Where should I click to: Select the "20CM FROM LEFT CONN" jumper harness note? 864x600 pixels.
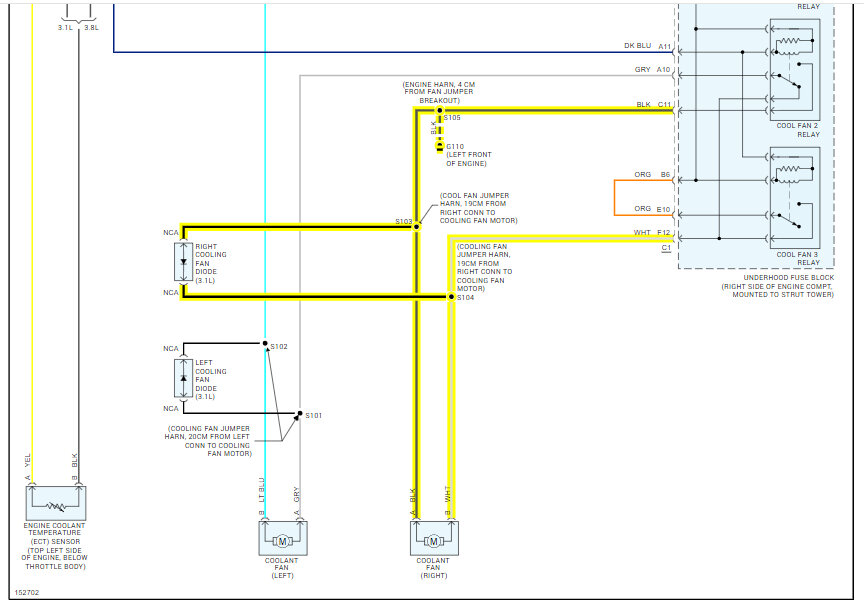(x=208, y=441)
